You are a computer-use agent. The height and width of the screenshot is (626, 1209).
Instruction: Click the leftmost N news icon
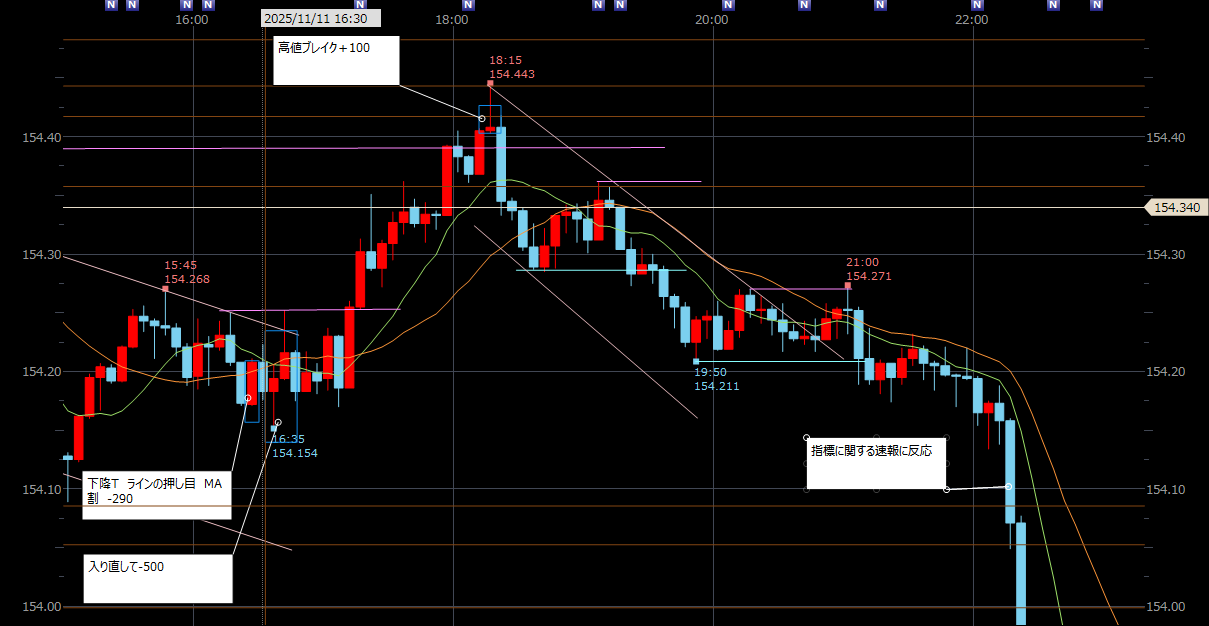click(x=111, y=5)
